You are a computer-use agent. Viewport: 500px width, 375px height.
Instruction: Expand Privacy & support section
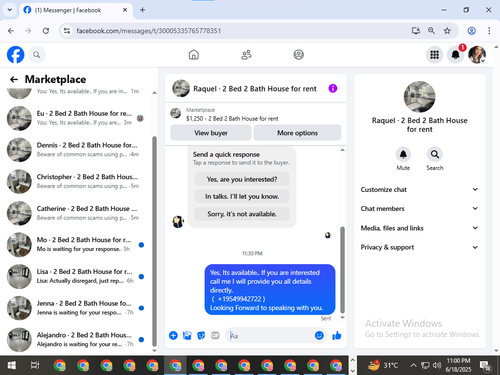pyautogui.click(x=419, y=247)
